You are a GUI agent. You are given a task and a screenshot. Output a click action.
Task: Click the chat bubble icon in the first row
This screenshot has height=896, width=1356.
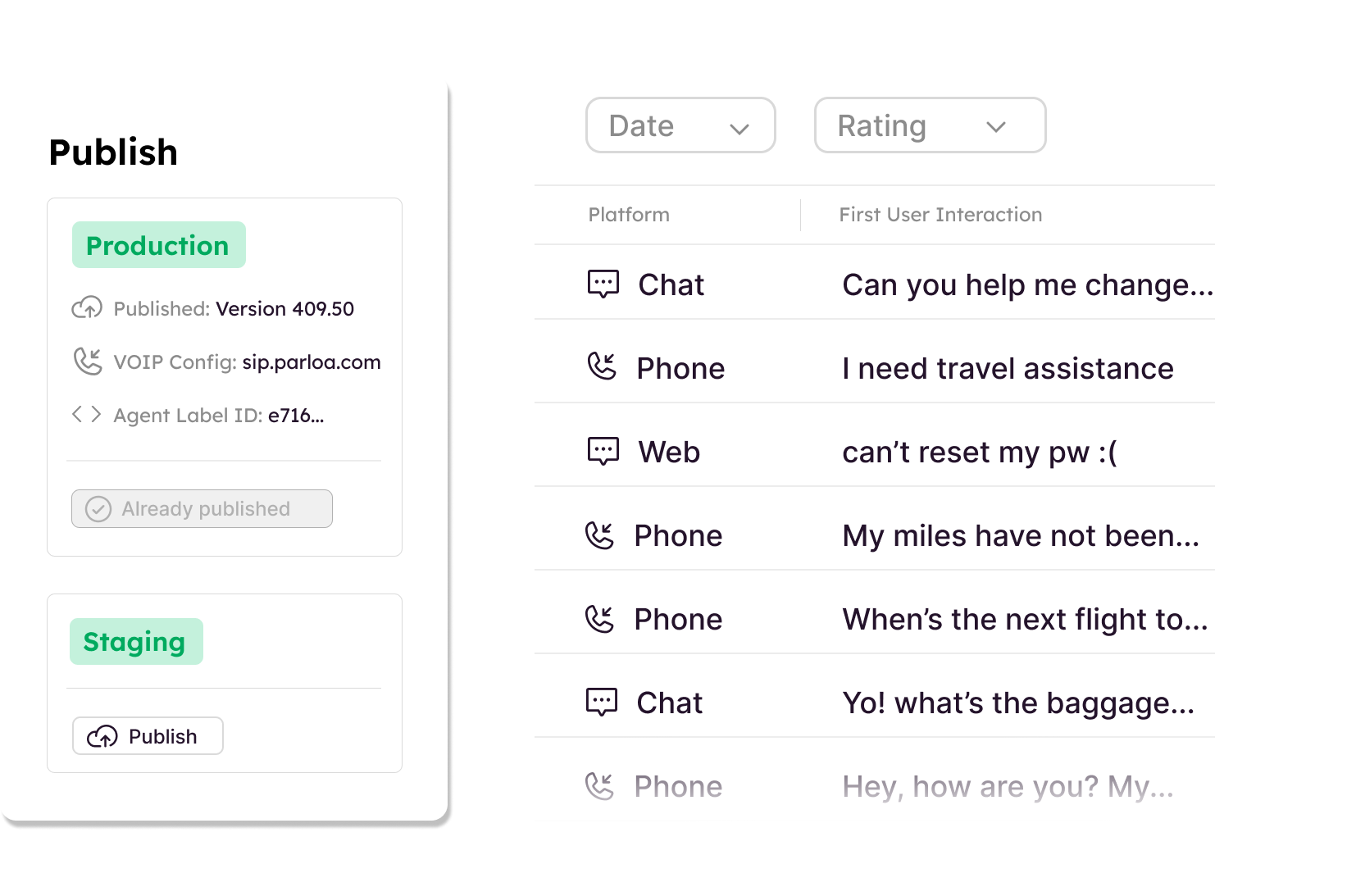click(603, 284)
